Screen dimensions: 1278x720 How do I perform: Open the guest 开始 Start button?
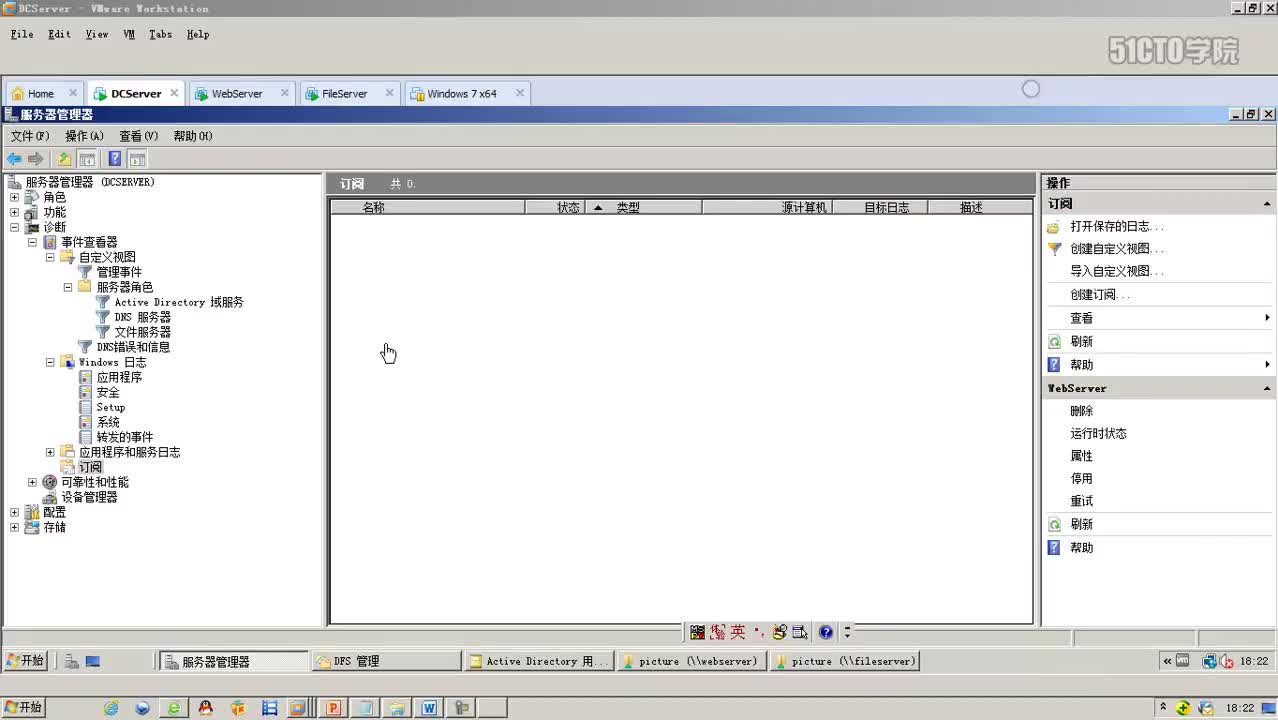25,661
